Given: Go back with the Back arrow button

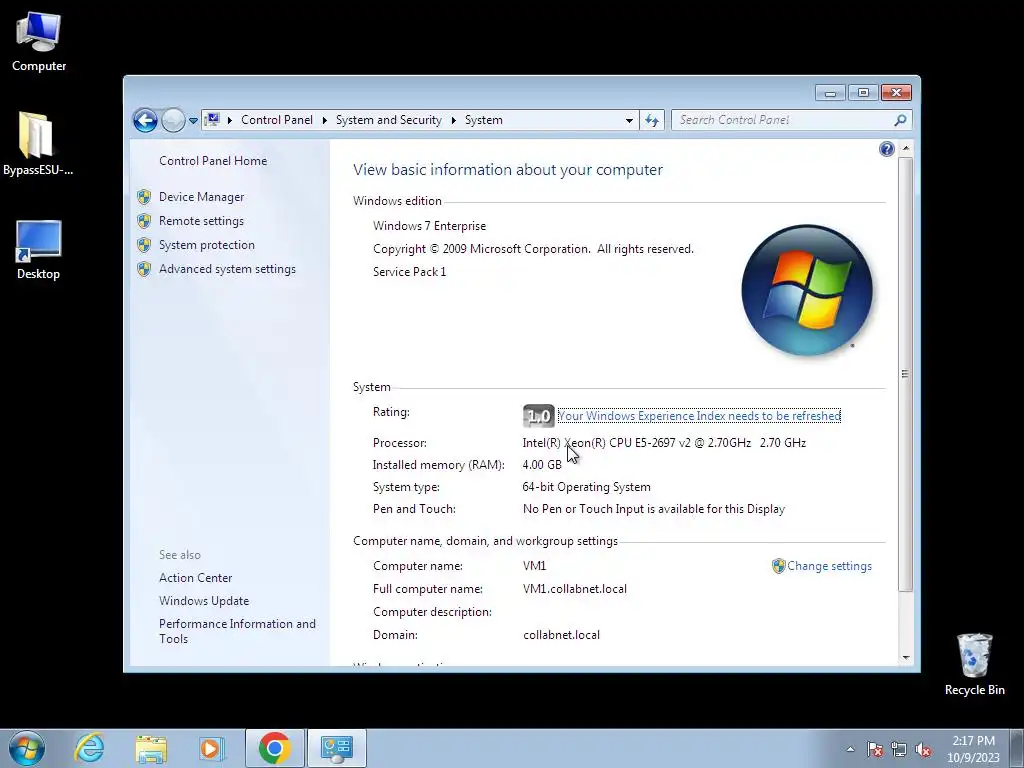Looking at the screenshot, I should click(x=145, y=120).
